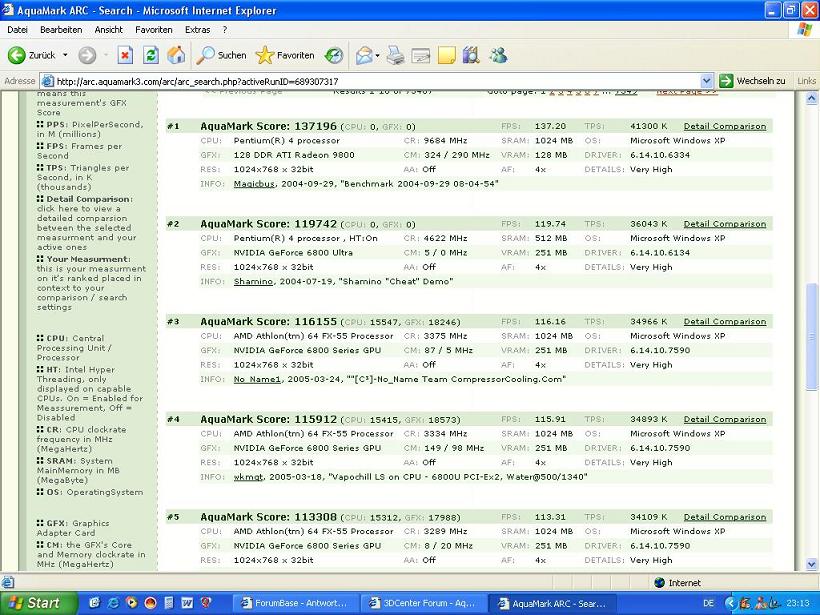820x615 pixels.
Task: Click the AquaMark ARC taskbar button
Action: point(552,603)
